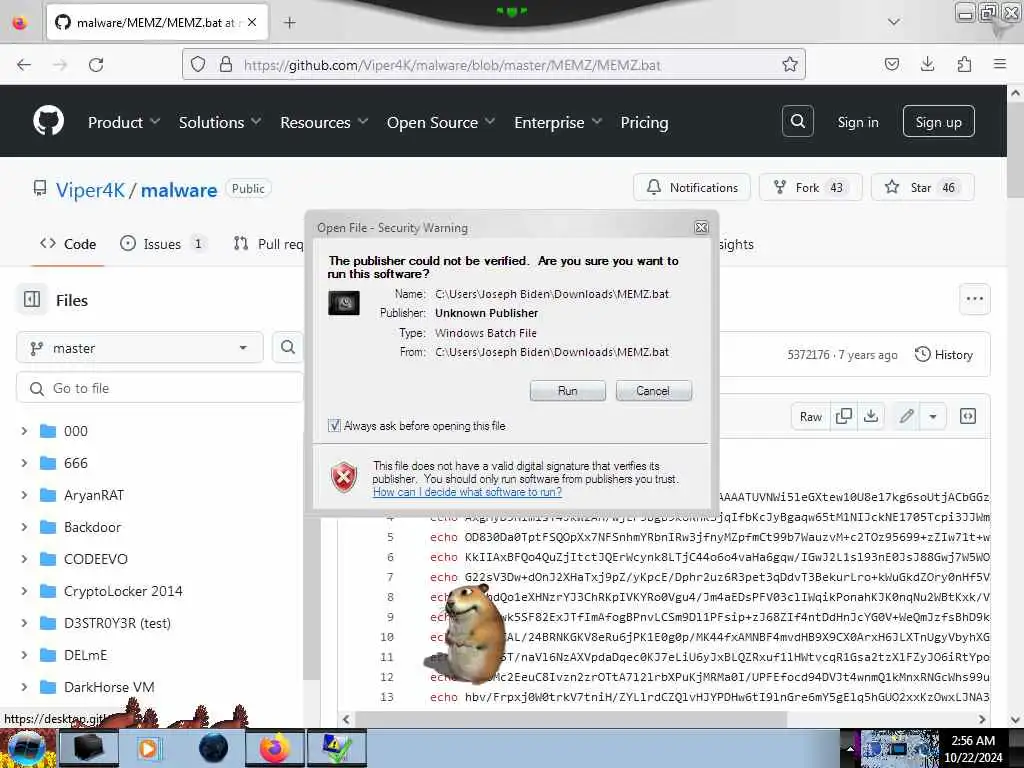Expand the Open Source menu
Image resolution: width=1024 pixels, height=768 pixels.
(x=441, y=122)
